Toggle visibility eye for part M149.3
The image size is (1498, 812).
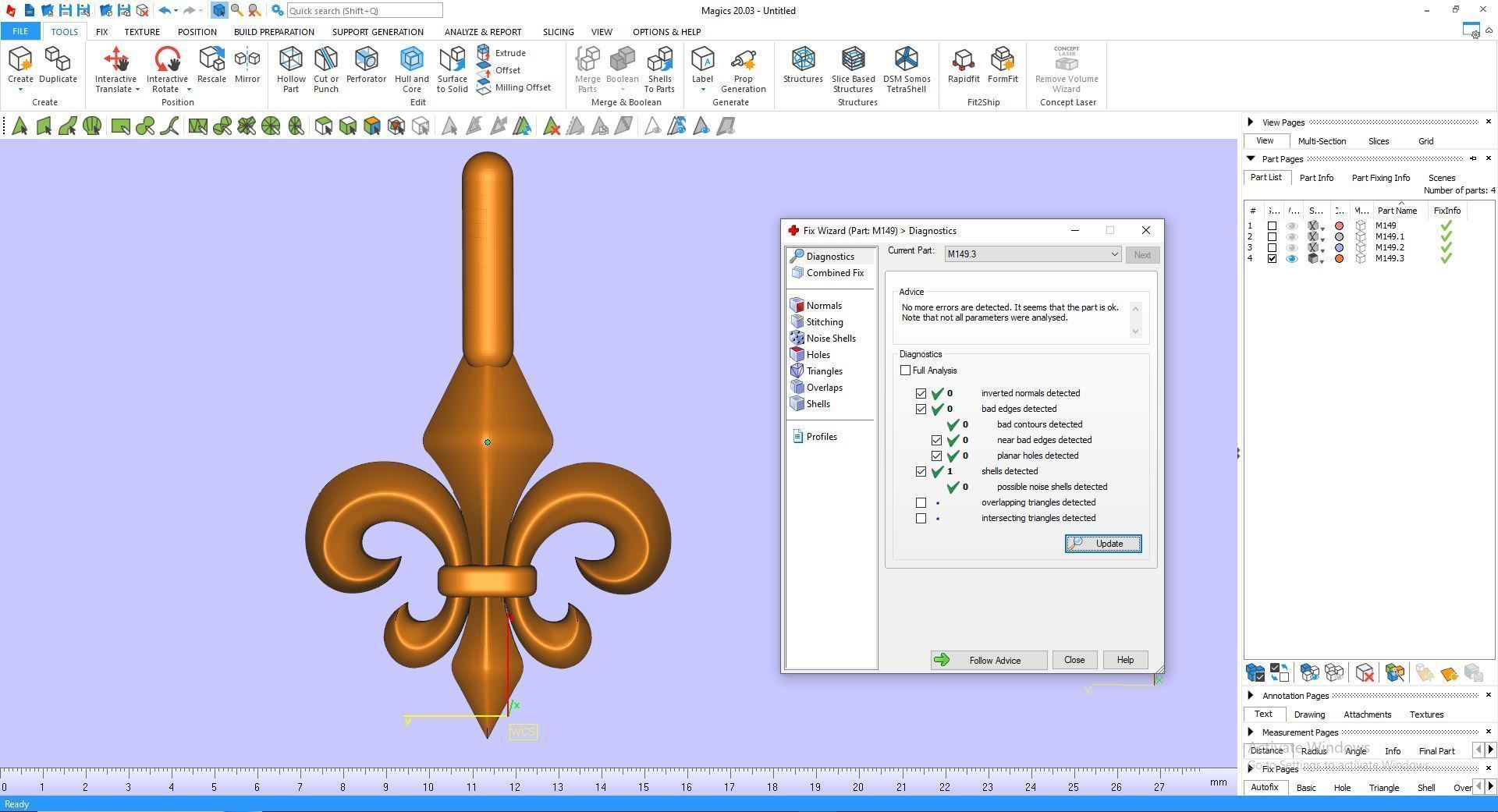click(1292, 259)
